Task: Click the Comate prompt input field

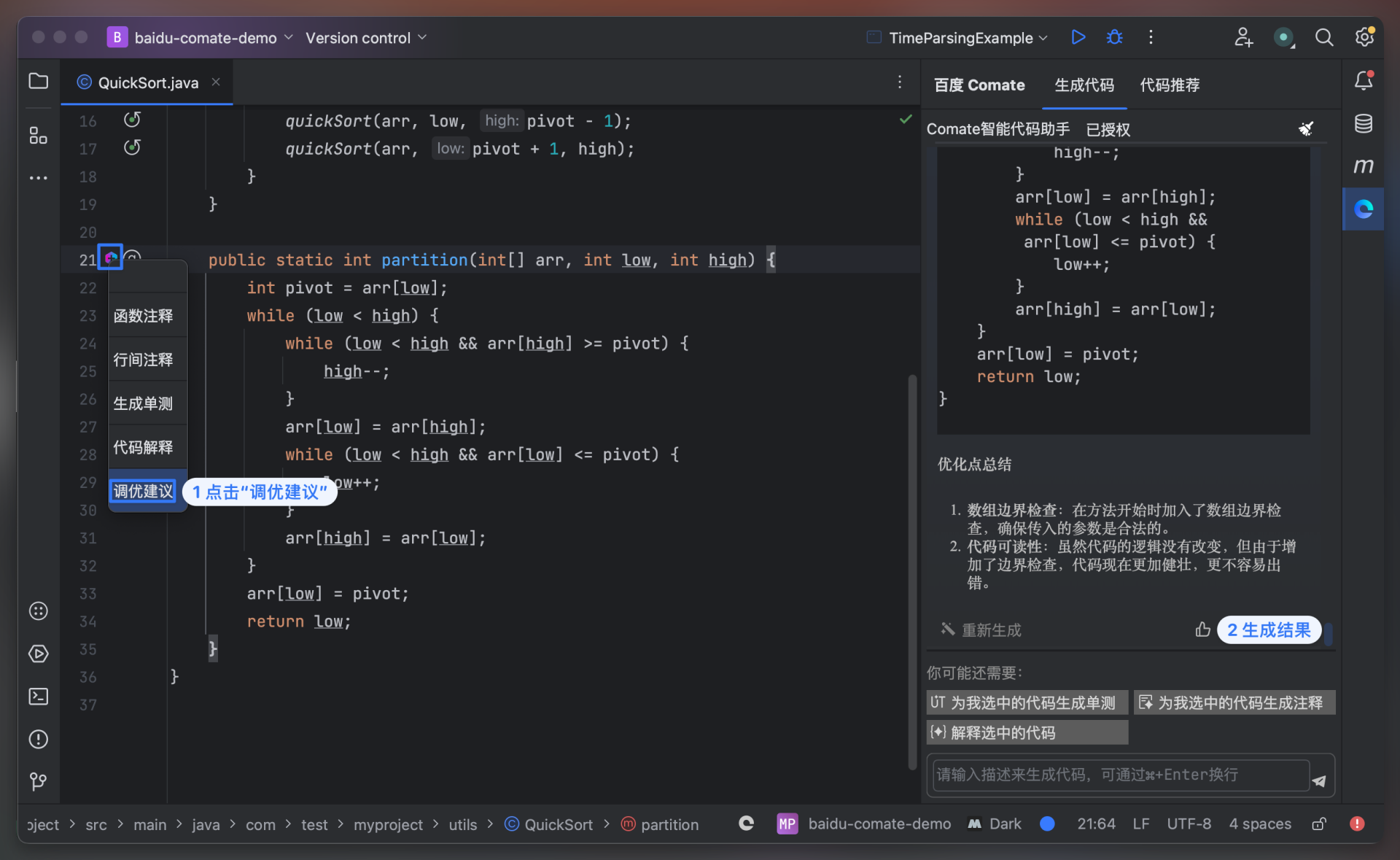Action: 1121,775
